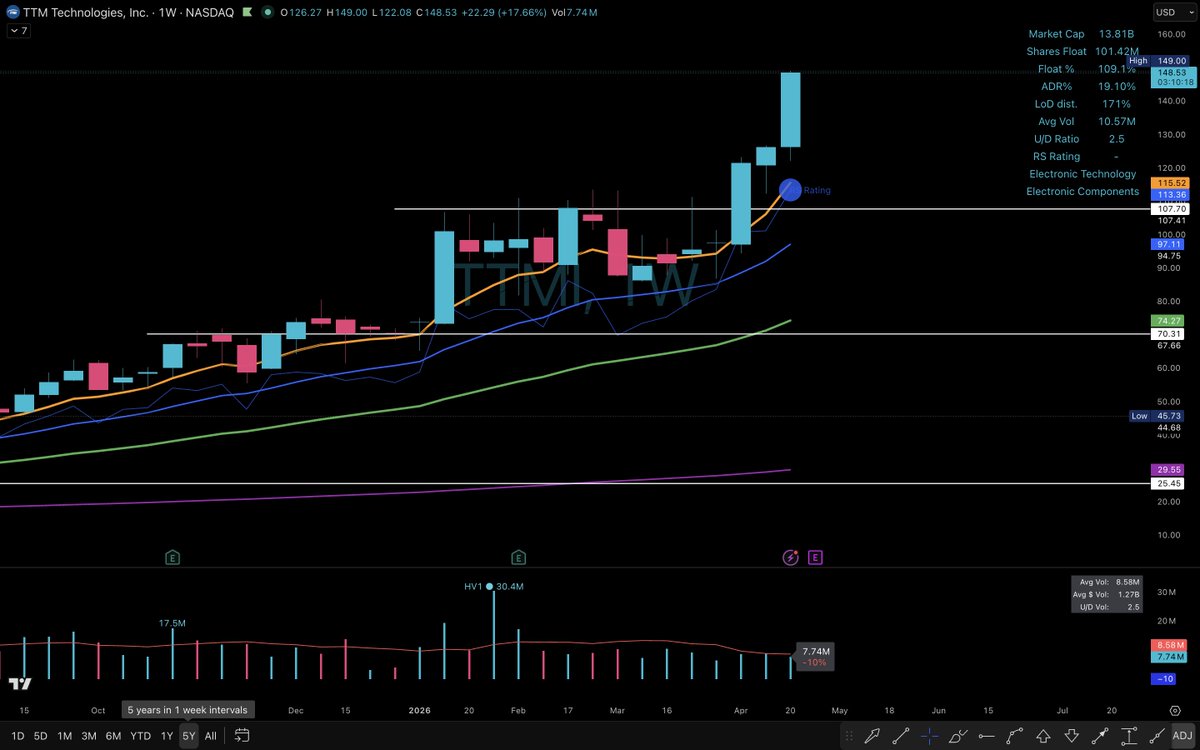Activate the blue crosshair cursor tool
The width and height of the screenshot is (1200, 750).
point(930,736)
